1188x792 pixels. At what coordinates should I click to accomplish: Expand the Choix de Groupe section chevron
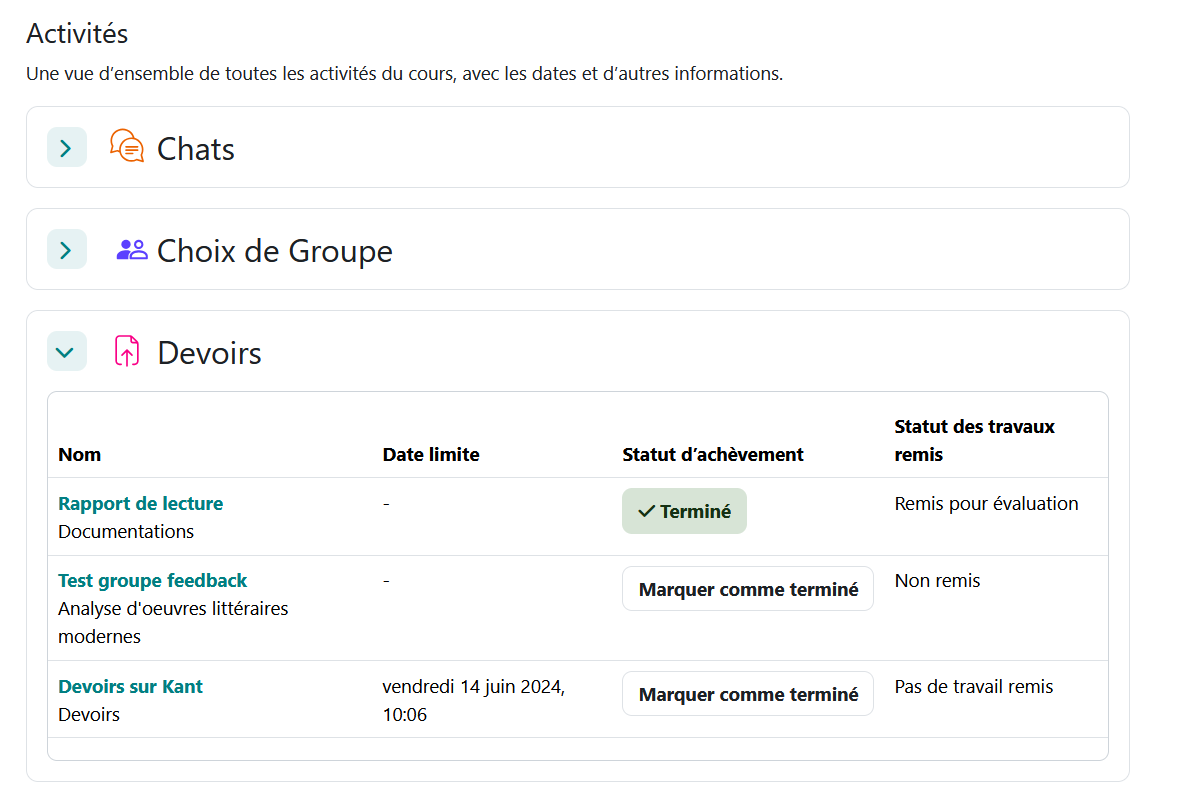click(66, 250)
